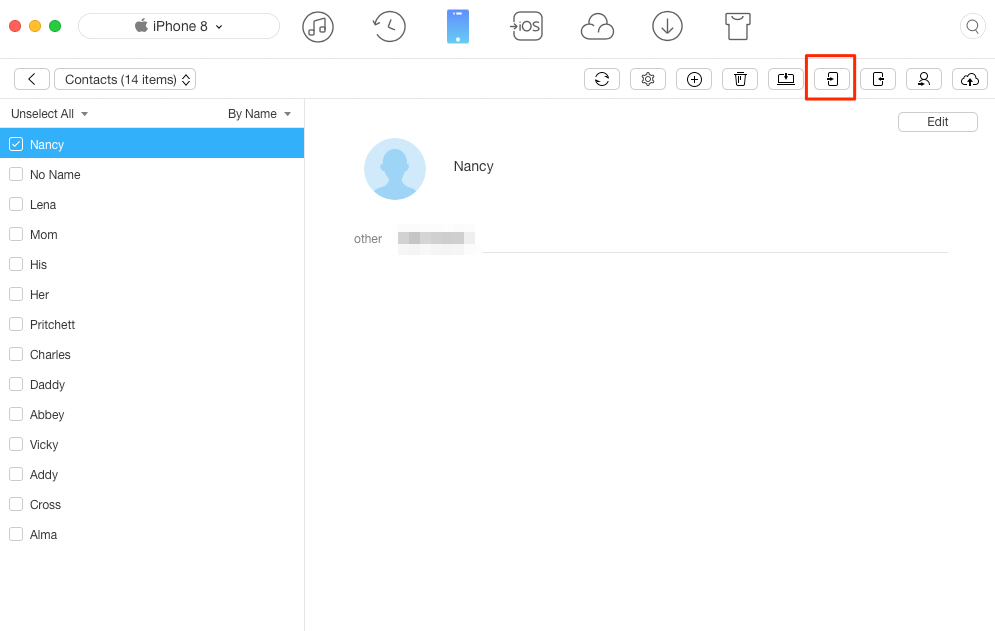Check the Pritchett contact checkbox
This screenshot has height=631, width=995.
pos(16,324)
